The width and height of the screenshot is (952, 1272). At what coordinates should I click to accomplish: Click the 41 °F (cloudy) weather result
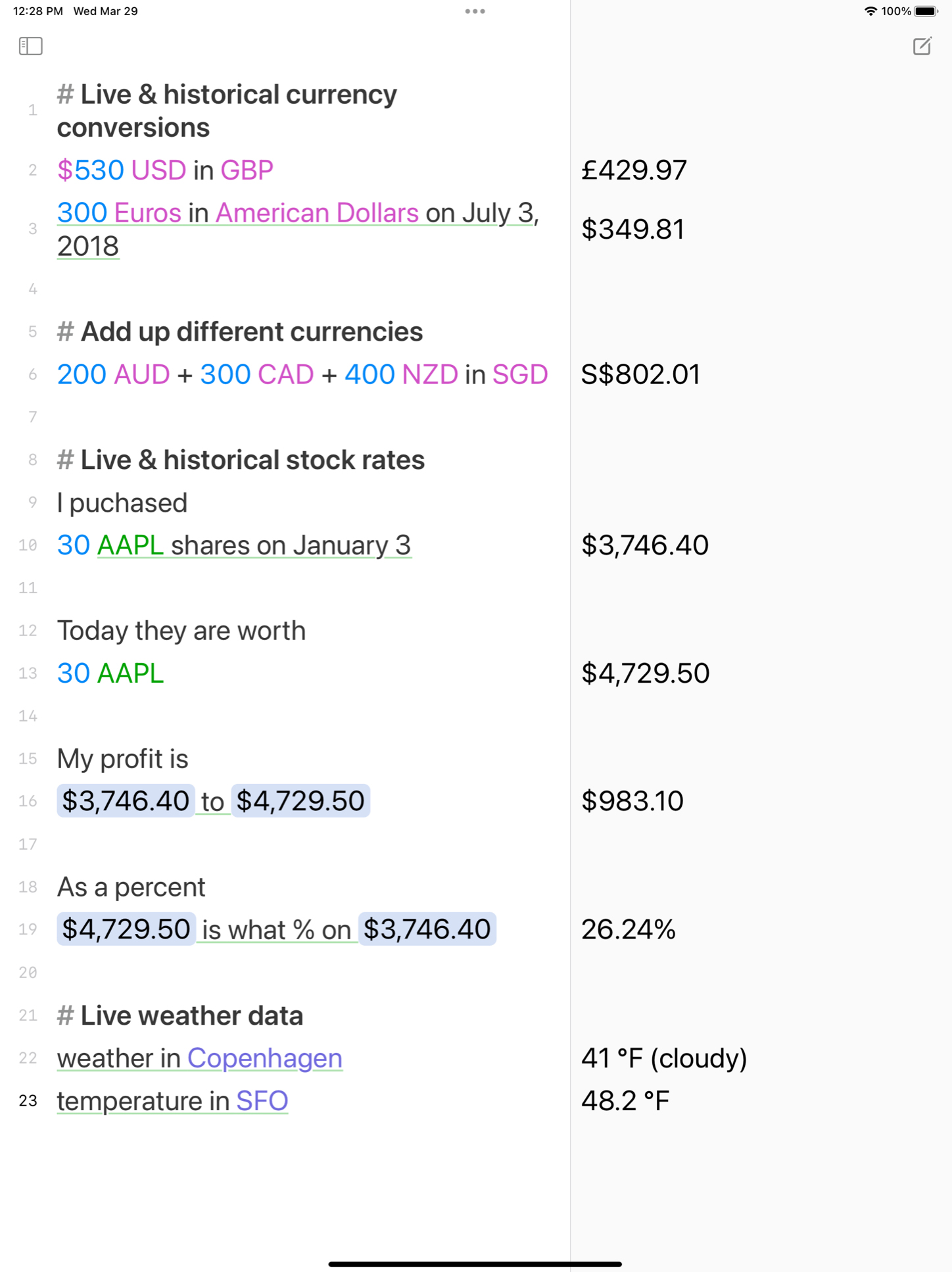[x=664, y=1058]
